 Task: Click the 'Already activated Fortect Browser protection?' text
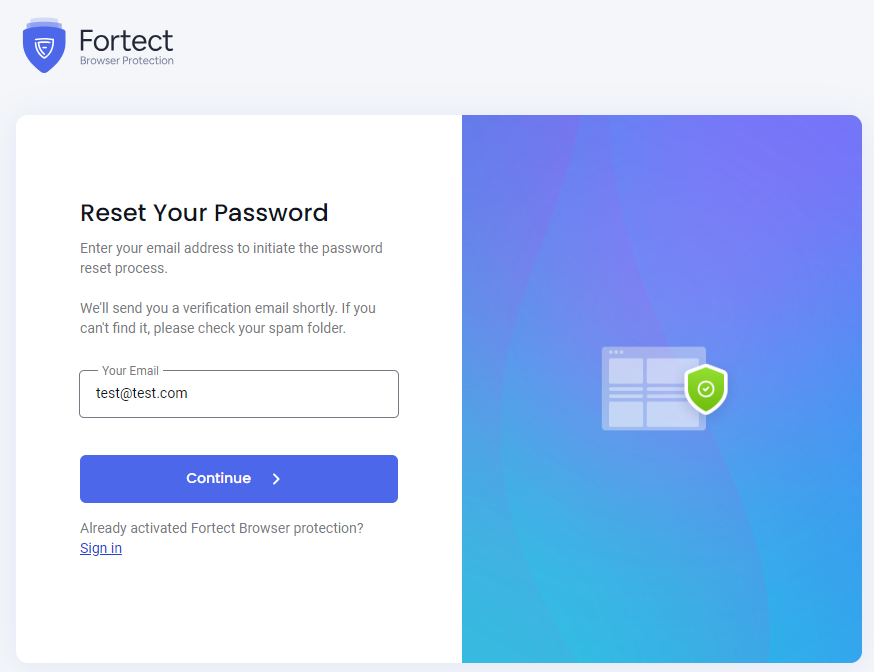[221, 528]
